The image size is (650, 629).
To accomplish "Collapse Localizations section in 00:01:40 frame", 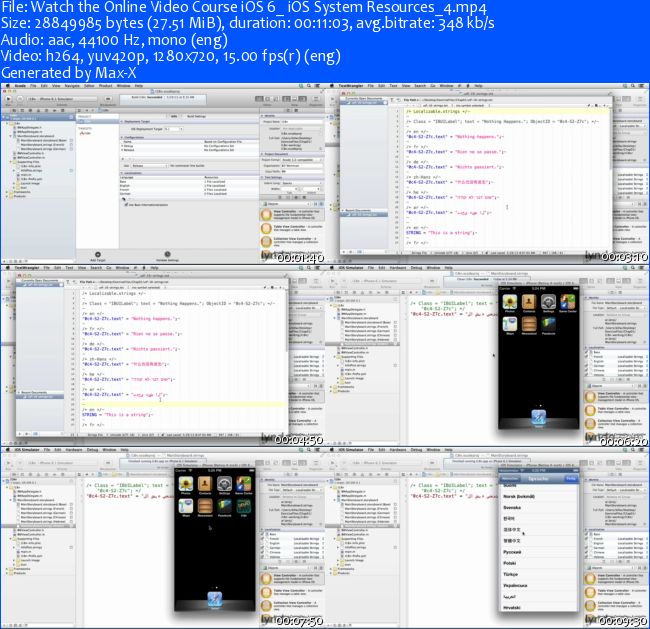I will point(122,173).
